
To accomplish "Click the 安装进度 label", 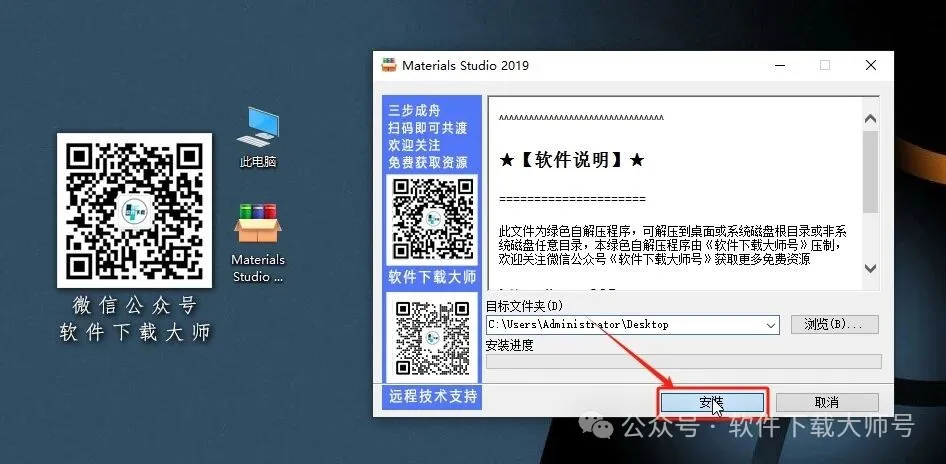I will click(x=510, y=345).
